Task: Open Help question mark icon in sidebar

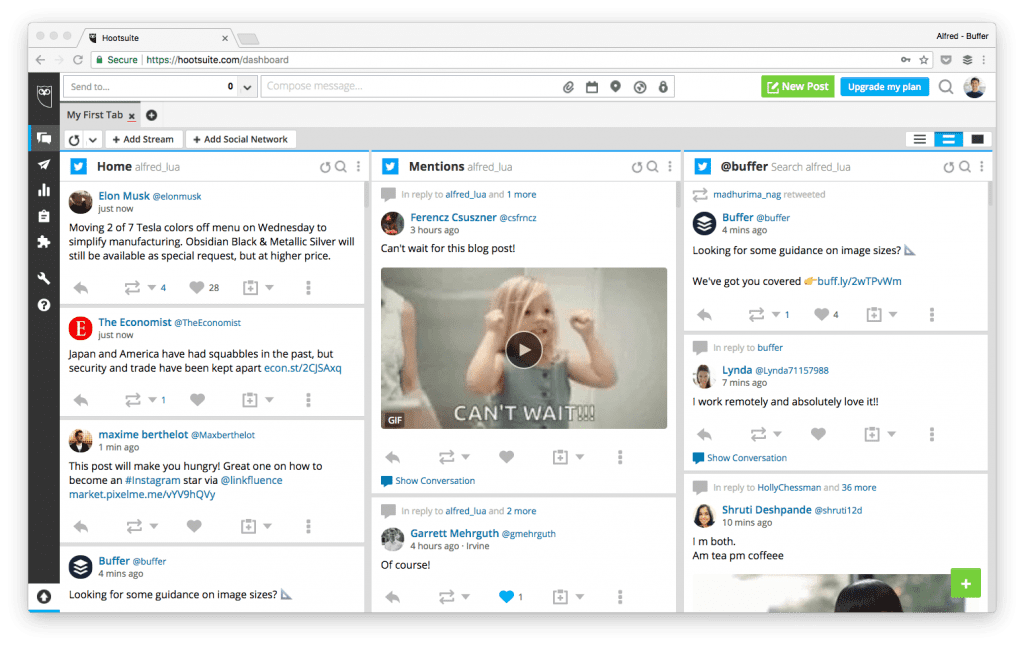Action: tap(44, 305)
